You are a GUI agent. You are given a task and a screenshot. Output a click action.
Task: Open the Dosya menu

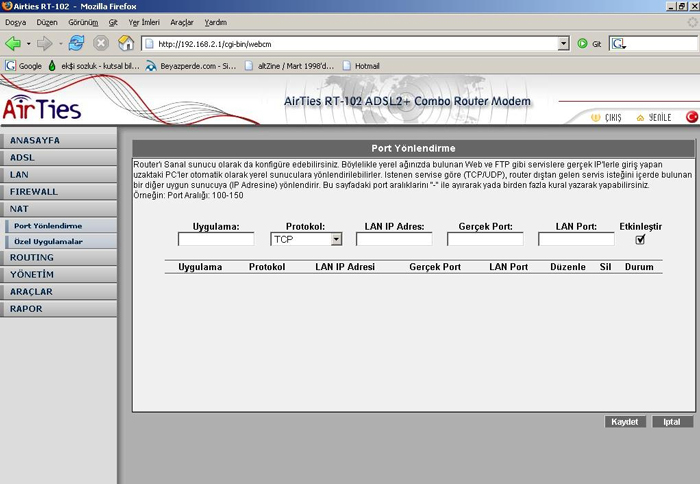16,22
